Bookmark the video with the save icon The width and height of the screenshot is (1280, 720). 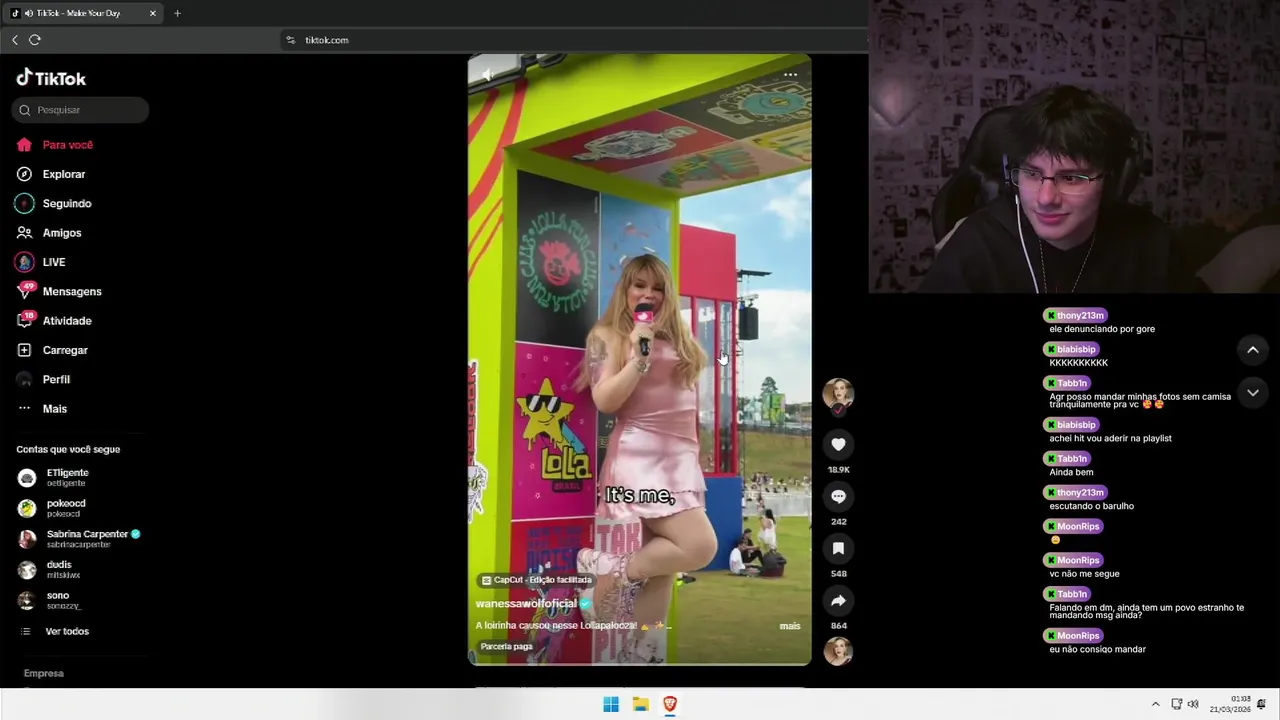pyautogui.click(x=838, y=548)
